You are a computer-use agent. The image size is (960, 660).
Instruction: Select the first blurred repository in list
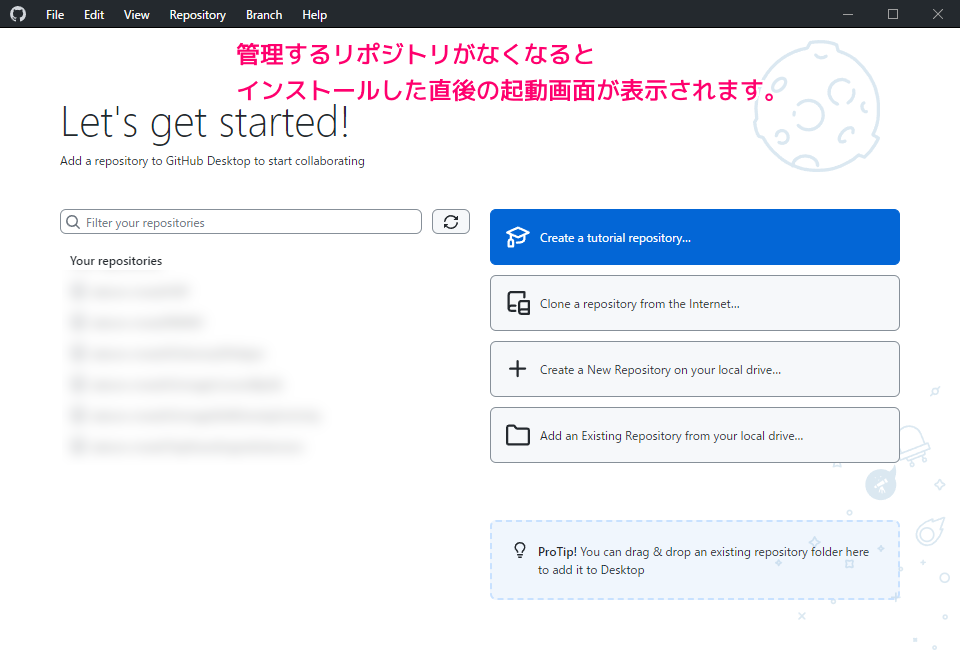pyautogui.click(x=130, y=291)
